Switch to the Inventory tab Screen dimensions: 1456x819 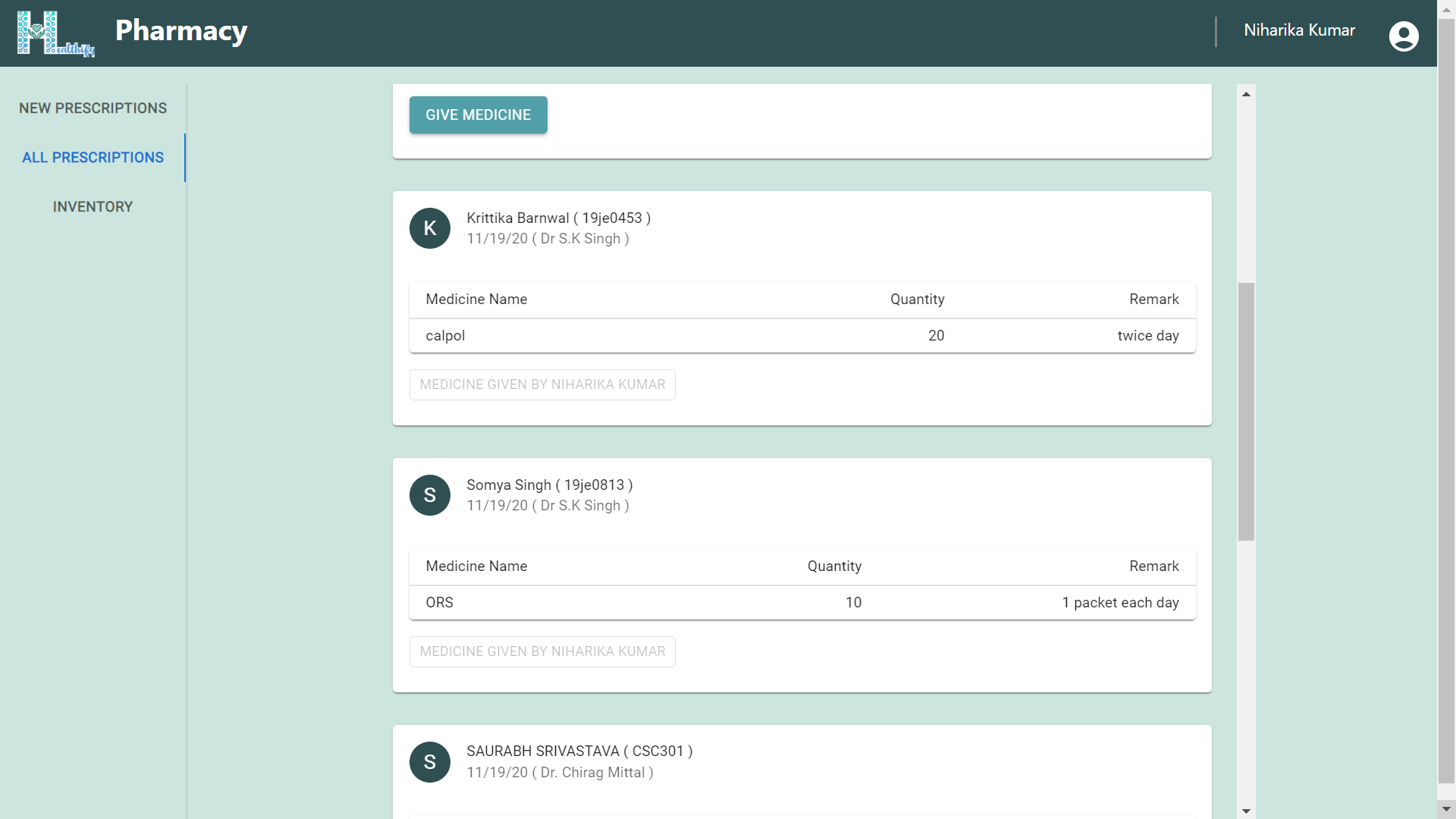click(x=93, y=207)
